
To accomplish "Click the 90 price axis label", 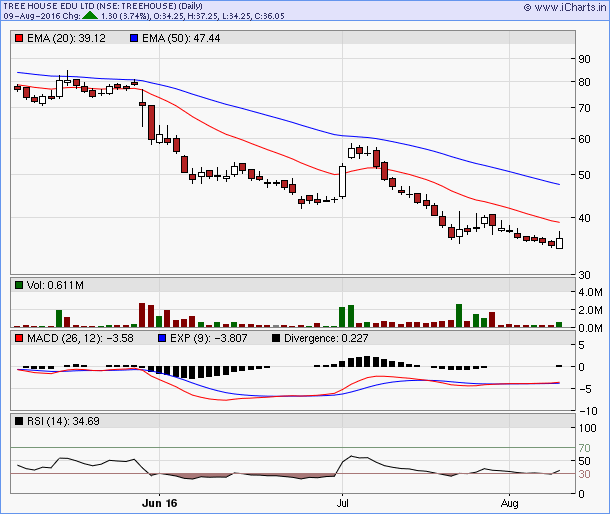I will 584,59.
